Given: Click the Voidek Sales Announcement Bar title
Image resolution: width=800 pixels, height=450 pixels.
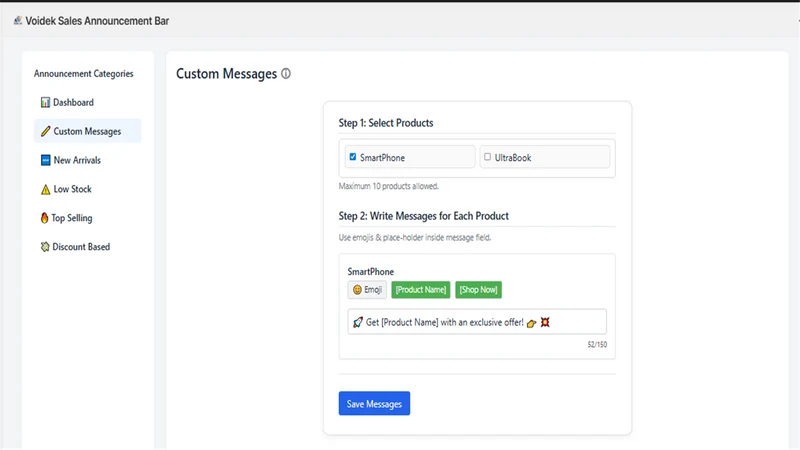Looking at the screenshot, I should pos(97,21).
